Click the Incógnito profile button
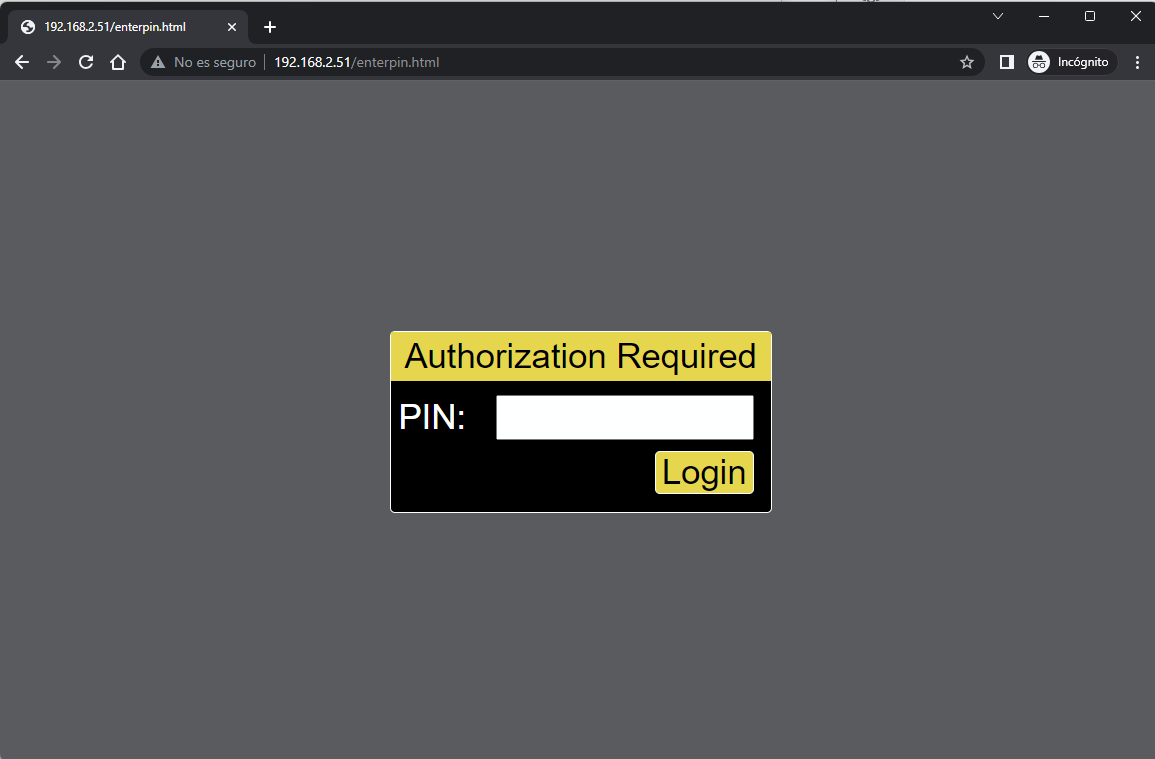The height and width of the screenshot is (759, 1155). pyautogui.click(x=1072, y=62)
